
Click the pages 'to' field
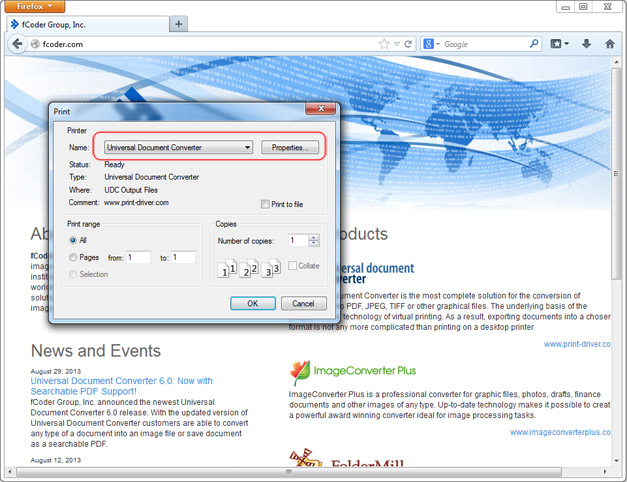click(x=184, y=257)
